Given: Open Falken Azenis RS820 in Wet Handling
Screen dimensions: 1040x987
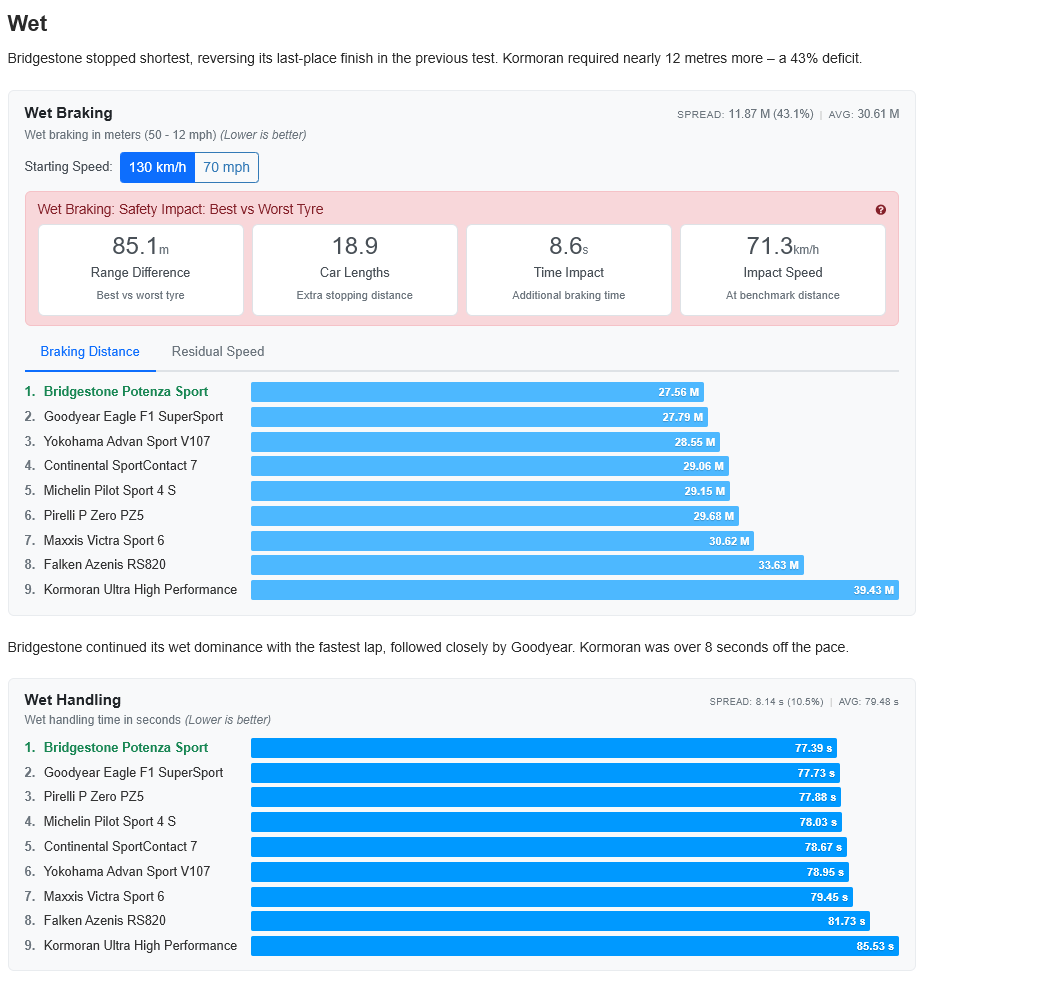Looking at the screenshot, I should [105, 921].
